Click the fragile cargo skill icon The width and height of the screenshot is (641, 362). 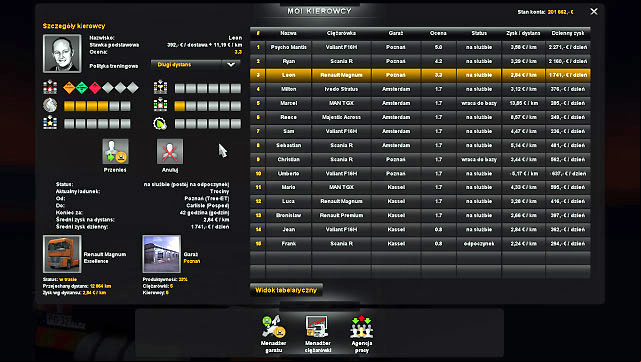pyautogui.click(x=160, y=87)
